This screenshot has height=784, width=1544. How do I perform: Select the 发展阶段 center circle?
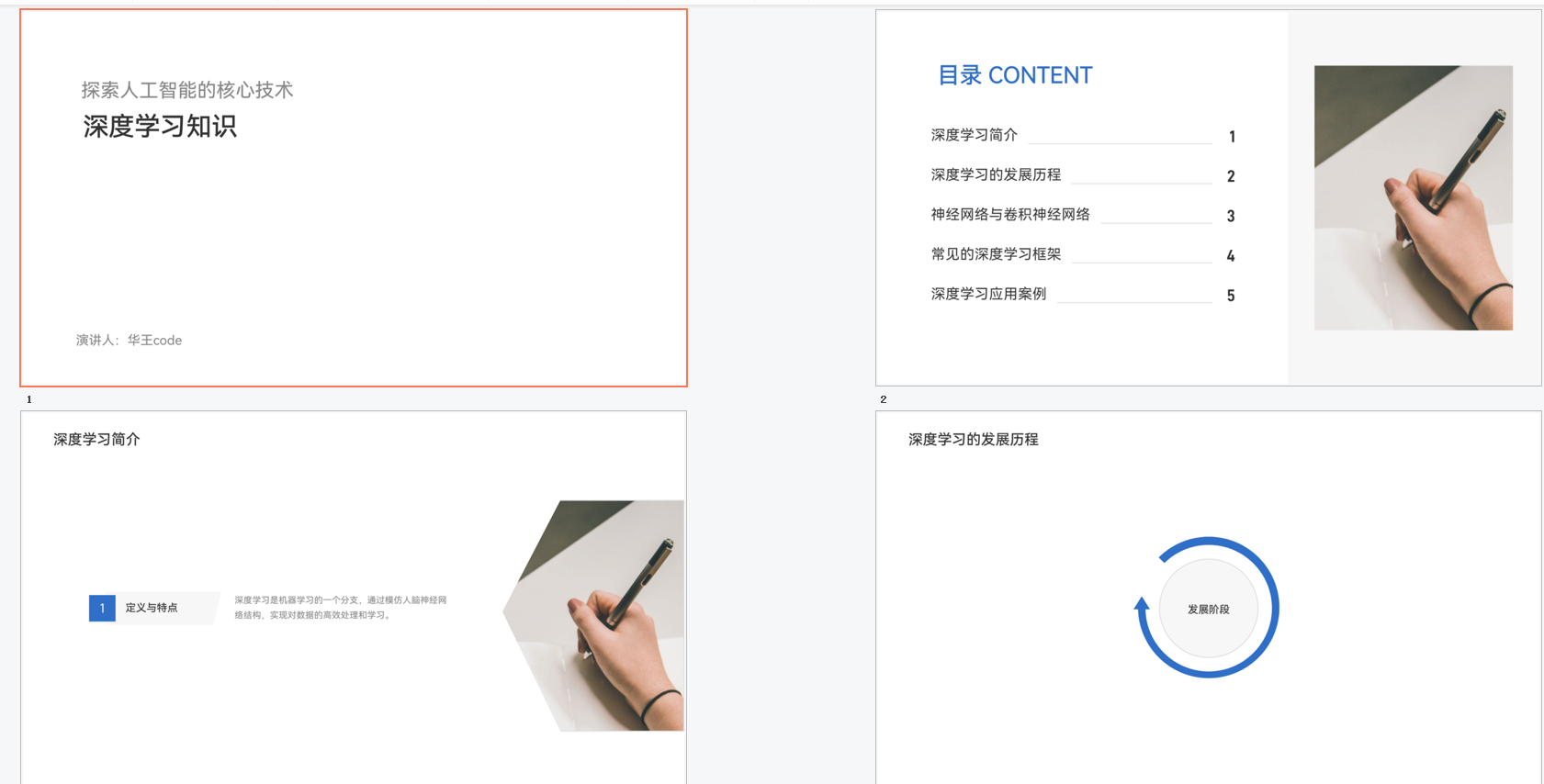(1208, 609)
